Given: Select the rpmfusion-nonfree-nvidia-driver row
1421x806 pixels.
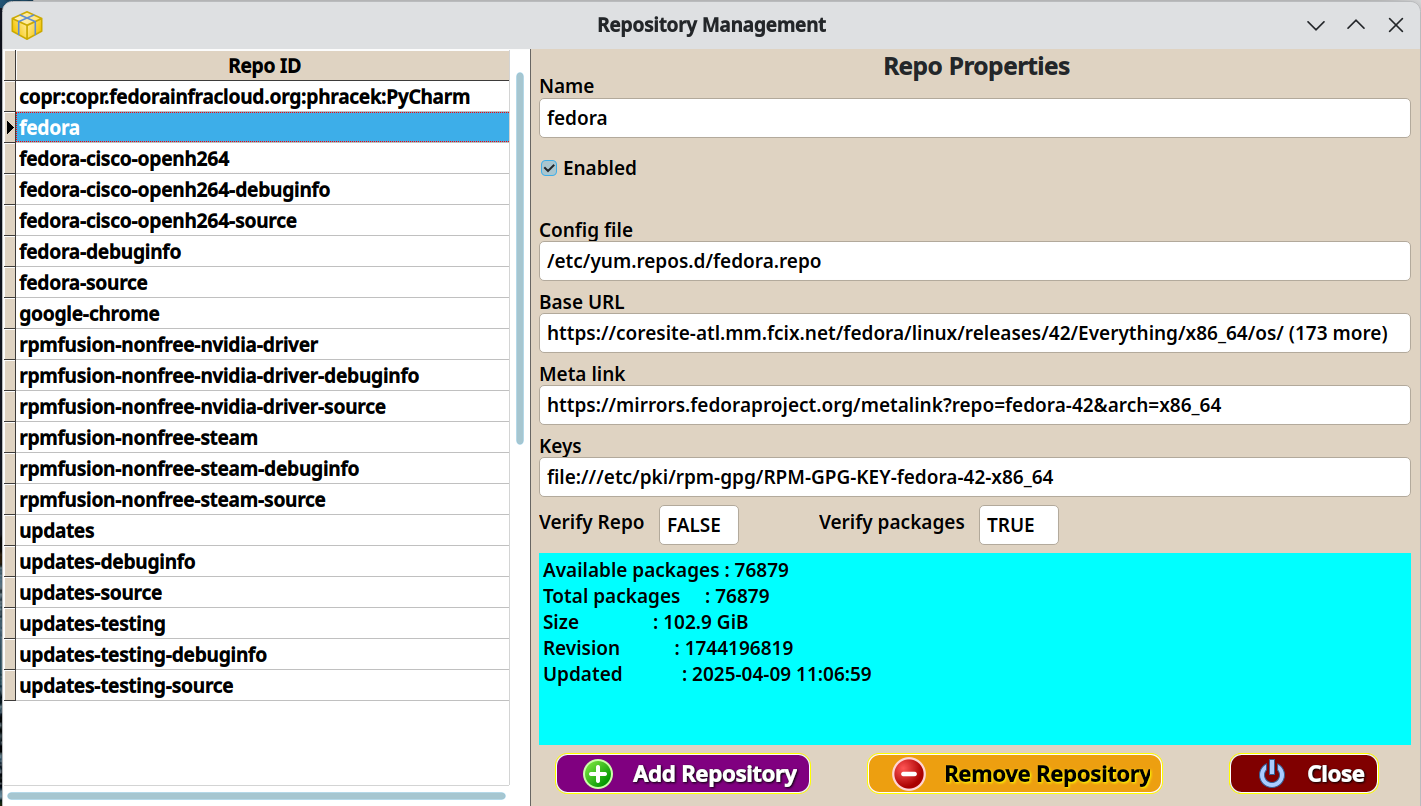Looking at the screenshot, I should tap(263, 345).
